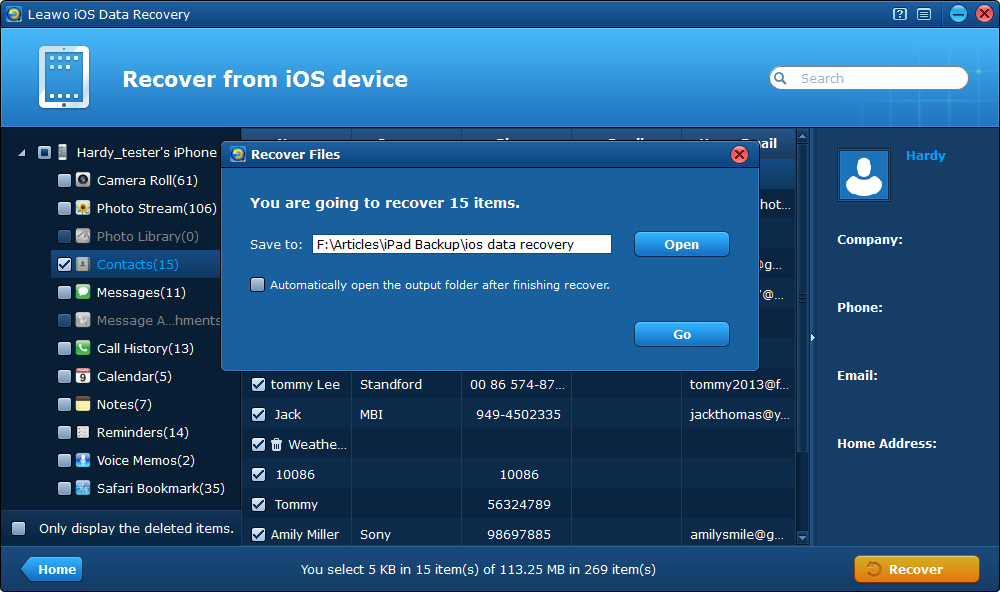Tick the Camera Roll checkbox
The image size is (1000, 592).
tap(64, 181)
